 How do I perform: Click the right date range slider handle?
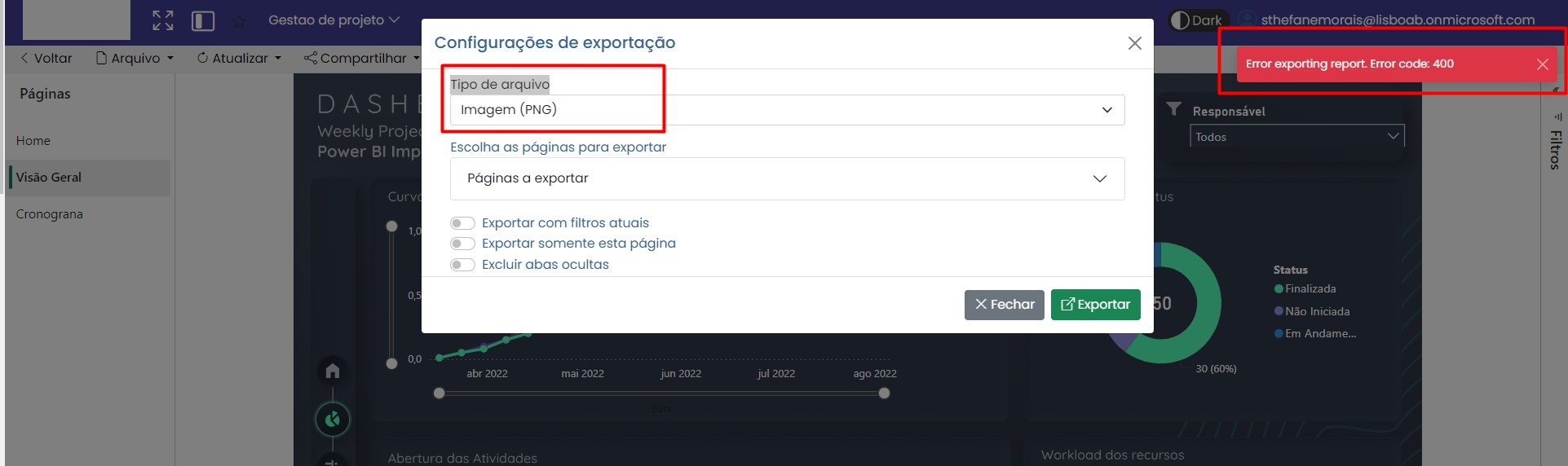(x=884, y=393)
